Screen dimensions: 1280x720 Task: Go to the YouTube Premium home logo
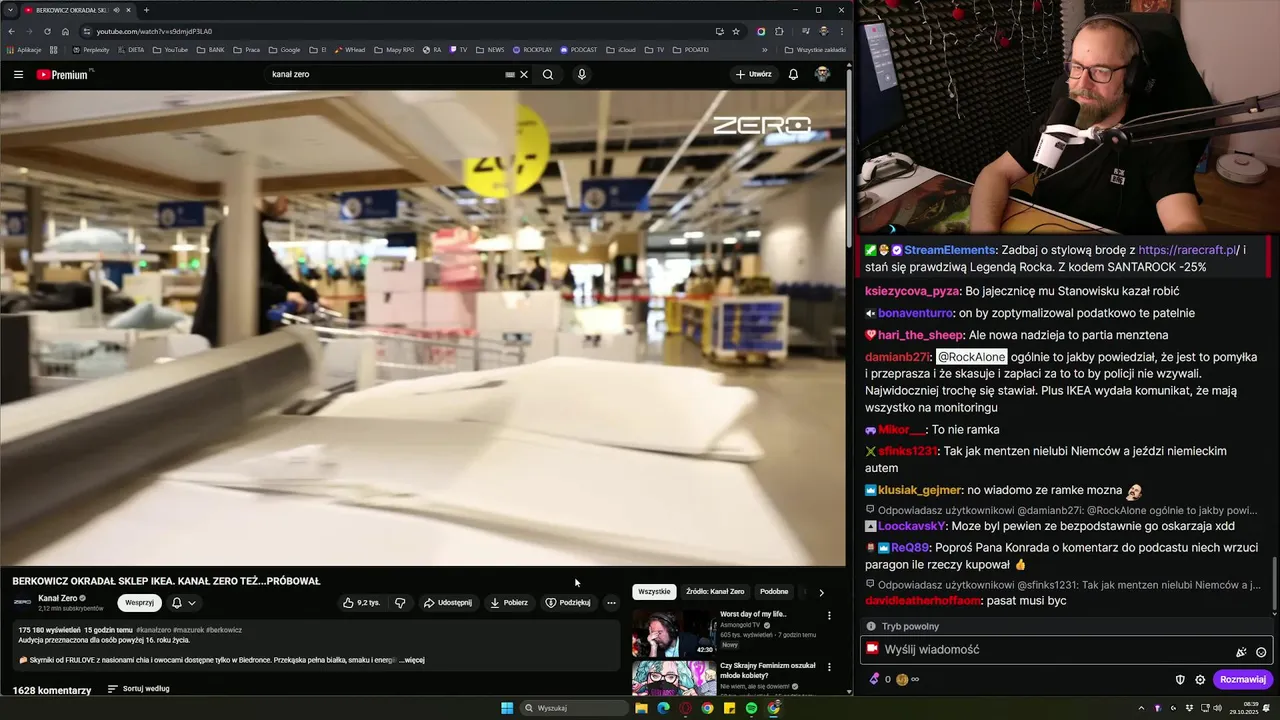[x=64, y=74]
